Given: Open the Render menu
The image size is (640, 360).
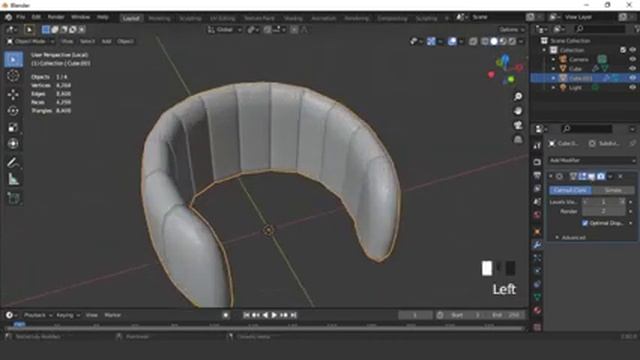Looking at the screenshot, I should [x=56, y=17].
